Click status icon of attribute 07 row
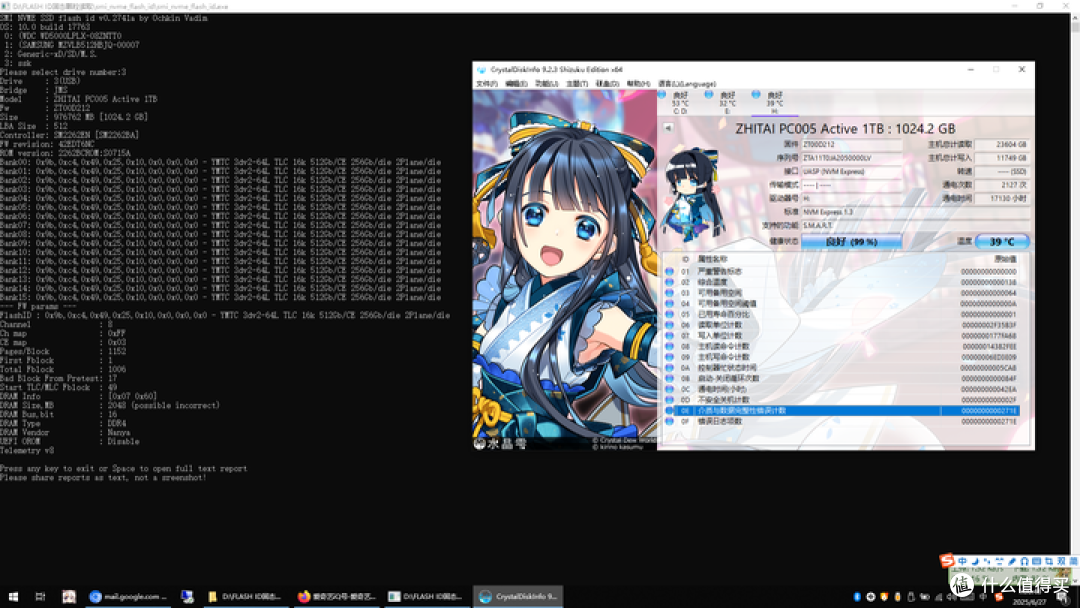 [669, 336]
